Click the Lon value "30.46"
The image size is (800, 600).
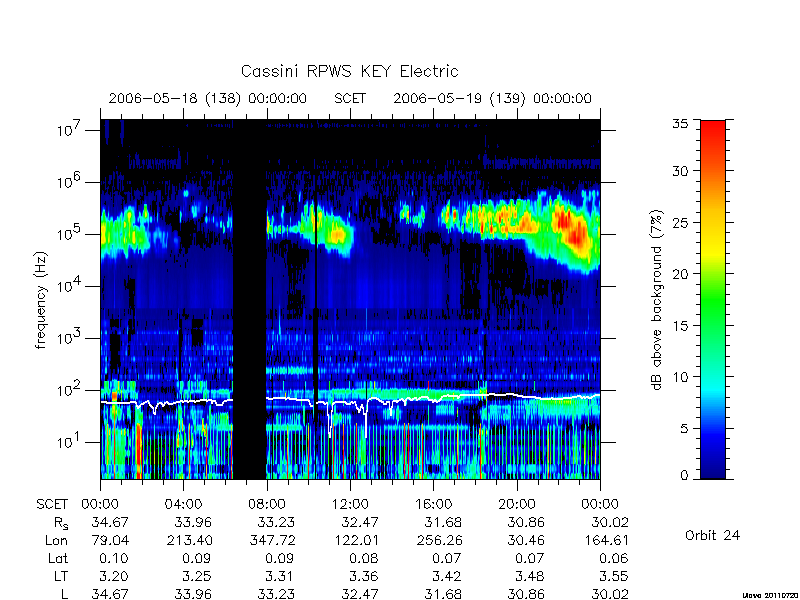pos(527,540)
